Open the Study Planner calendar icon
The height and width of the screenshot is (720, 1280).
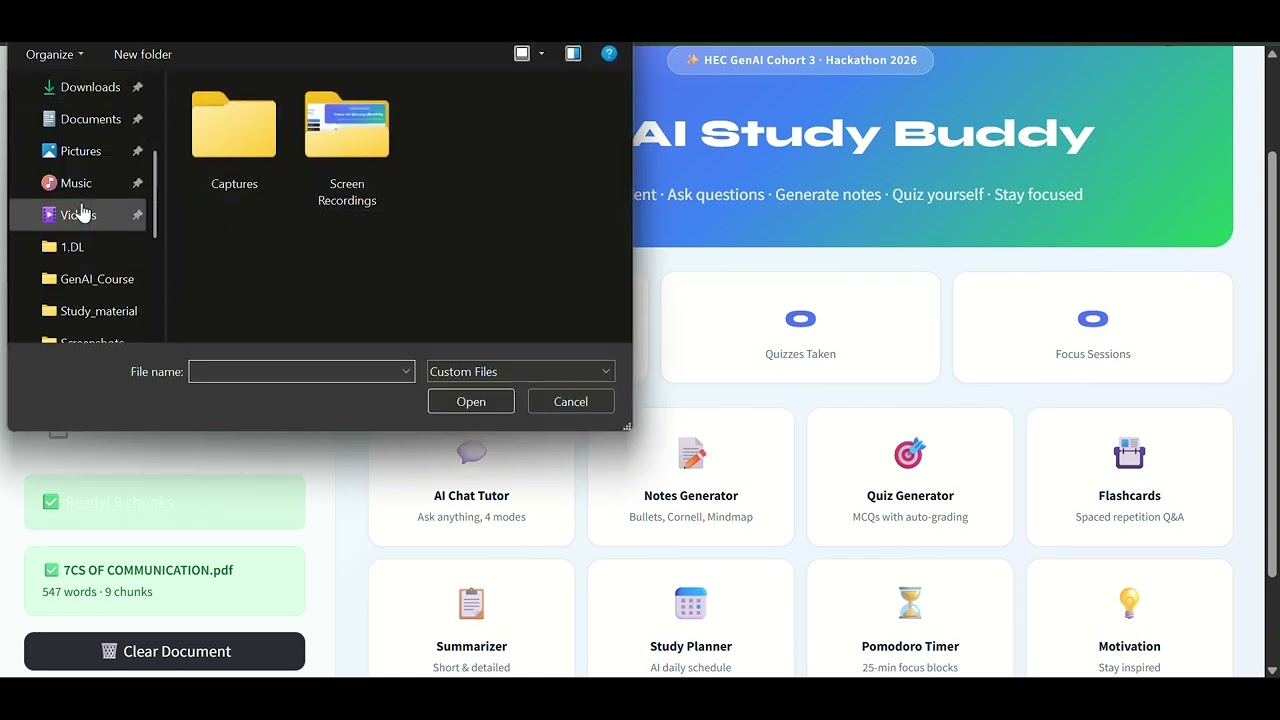[691, 603]
